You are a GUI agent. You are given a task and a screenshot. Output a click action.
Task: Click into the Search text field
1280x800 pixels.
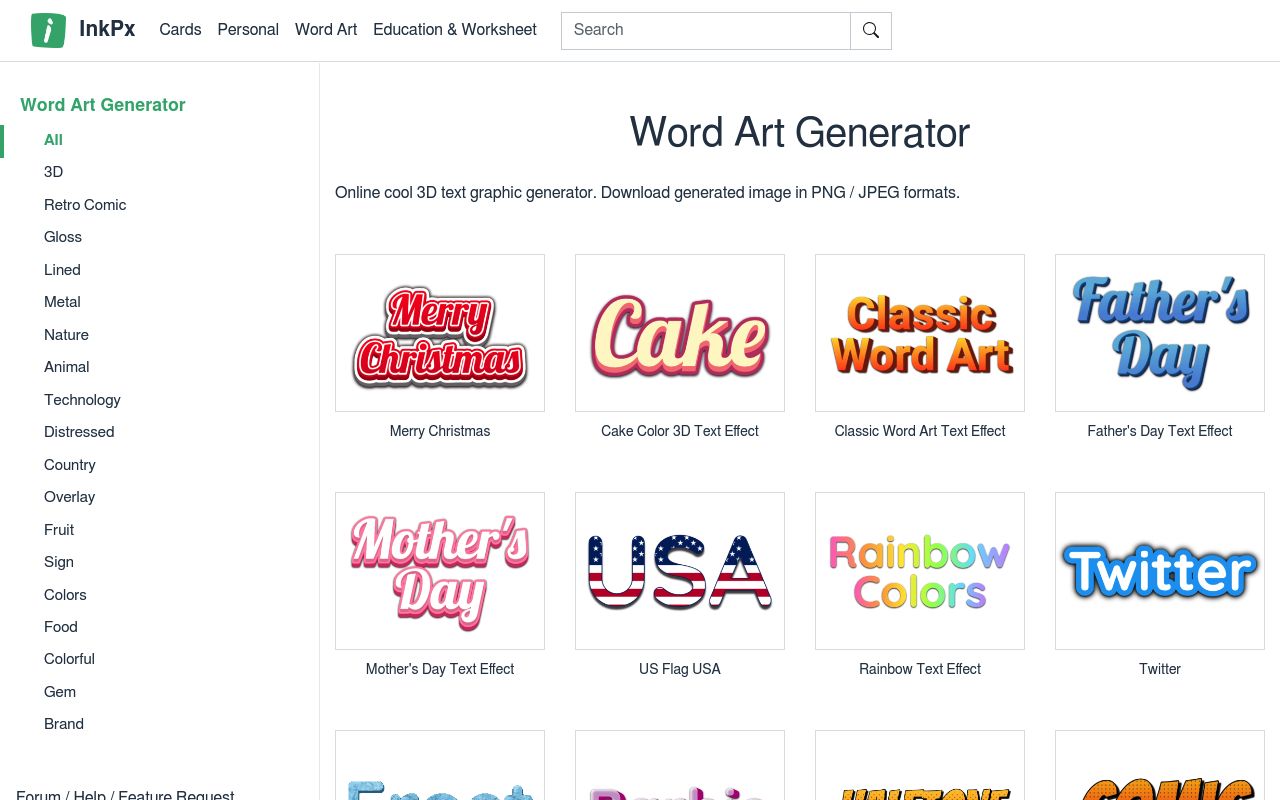tap(705, 30)
